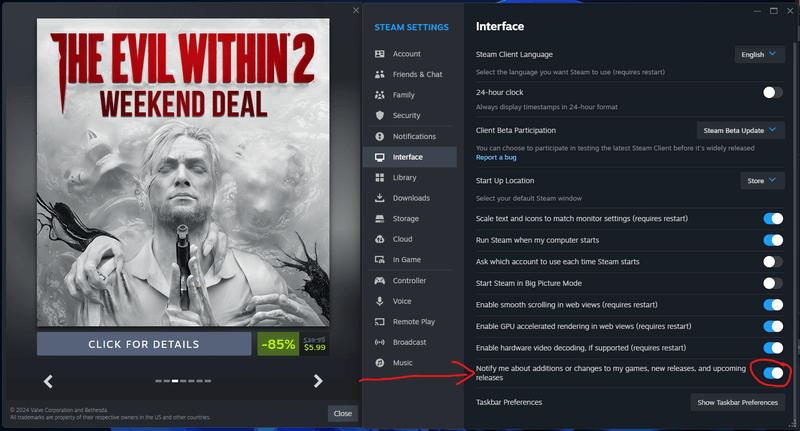Click the Notifications alert icon
The image size is (800, 431).
pyautogui.click(x=380, y=136)
